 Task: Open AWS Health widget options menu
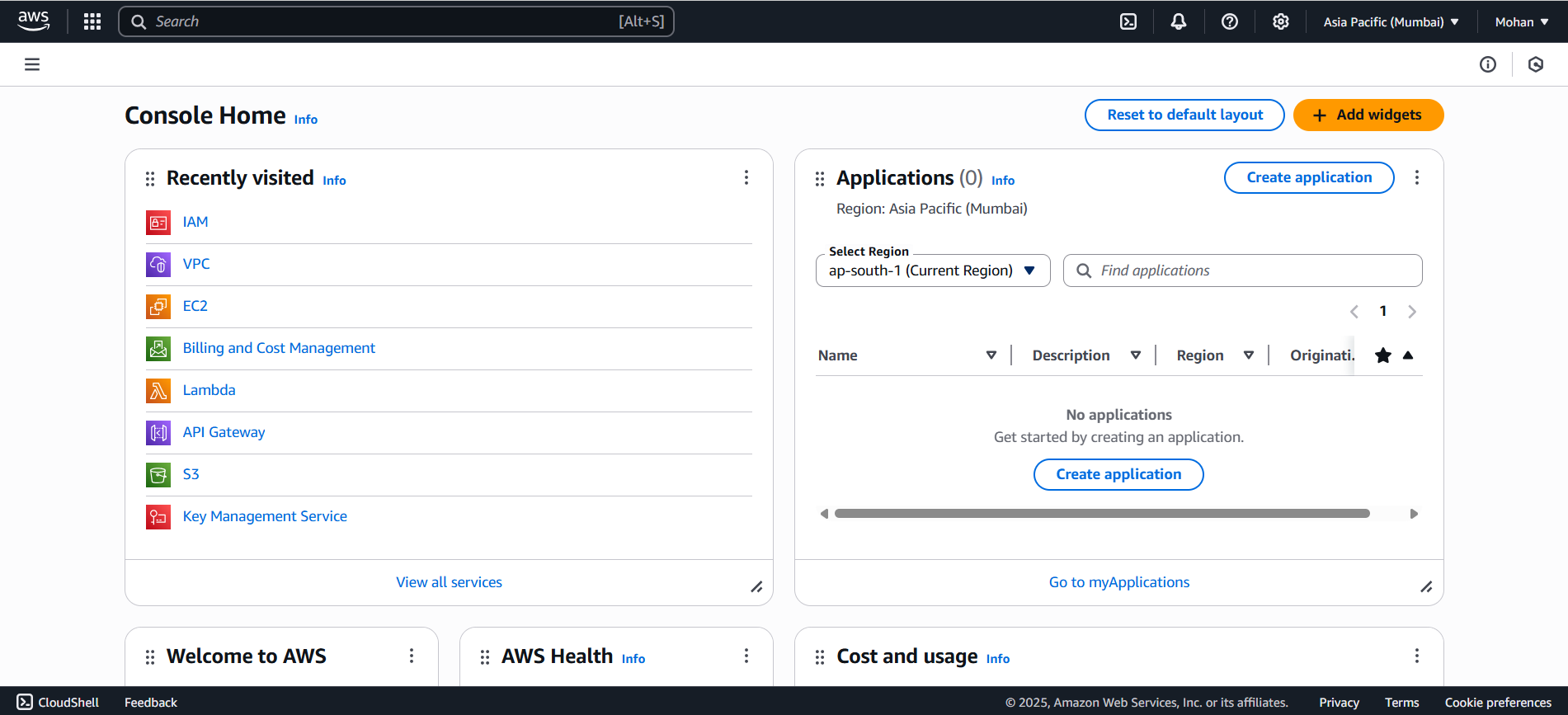[746, 656]
